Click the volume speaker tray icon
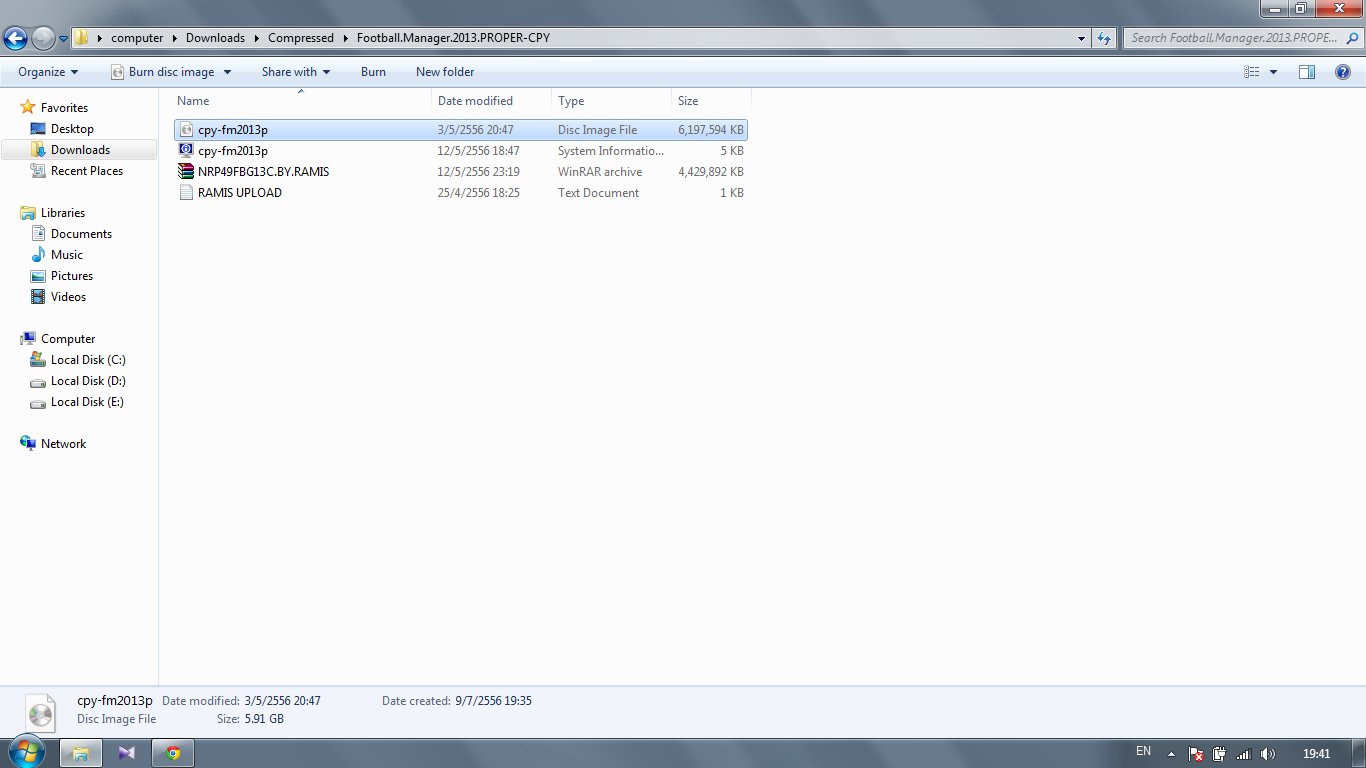Image resolution: width=1366 pixels, height=768 pixels. pyautogui.click(x=1268, y=754)
